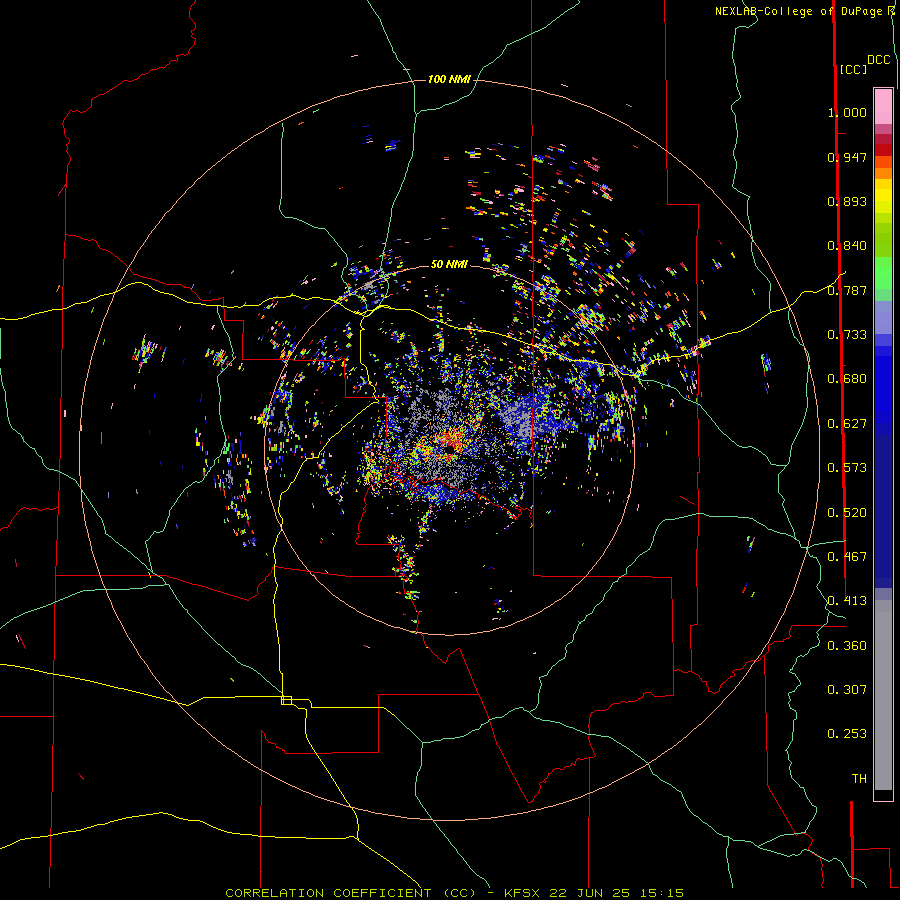Click the 0.947 scale value
The width and height of the screenshot is (900, 900).
tap(847, 157)
